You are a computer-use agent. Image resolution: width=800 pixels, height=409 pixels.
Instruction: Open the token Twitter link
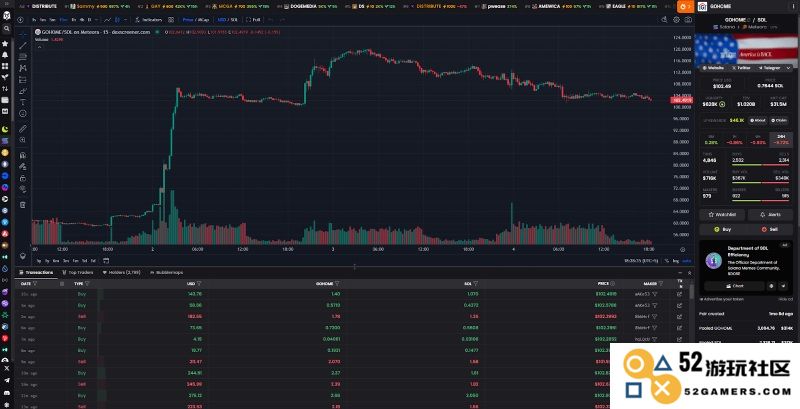[x=741, y=68]
